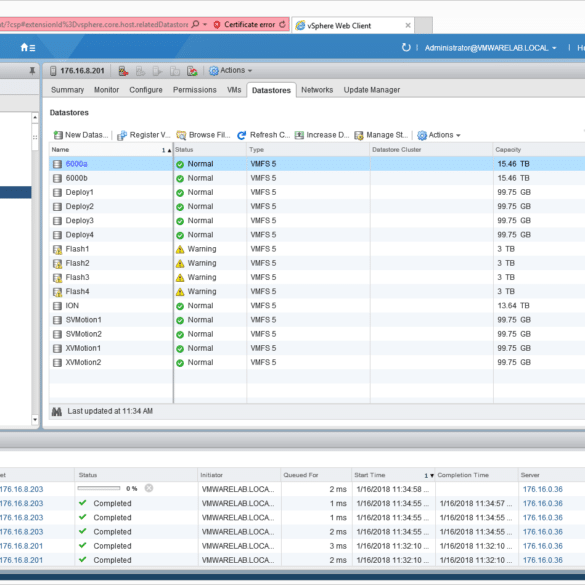Switch to the VMs tab

(x=234, y=90)
